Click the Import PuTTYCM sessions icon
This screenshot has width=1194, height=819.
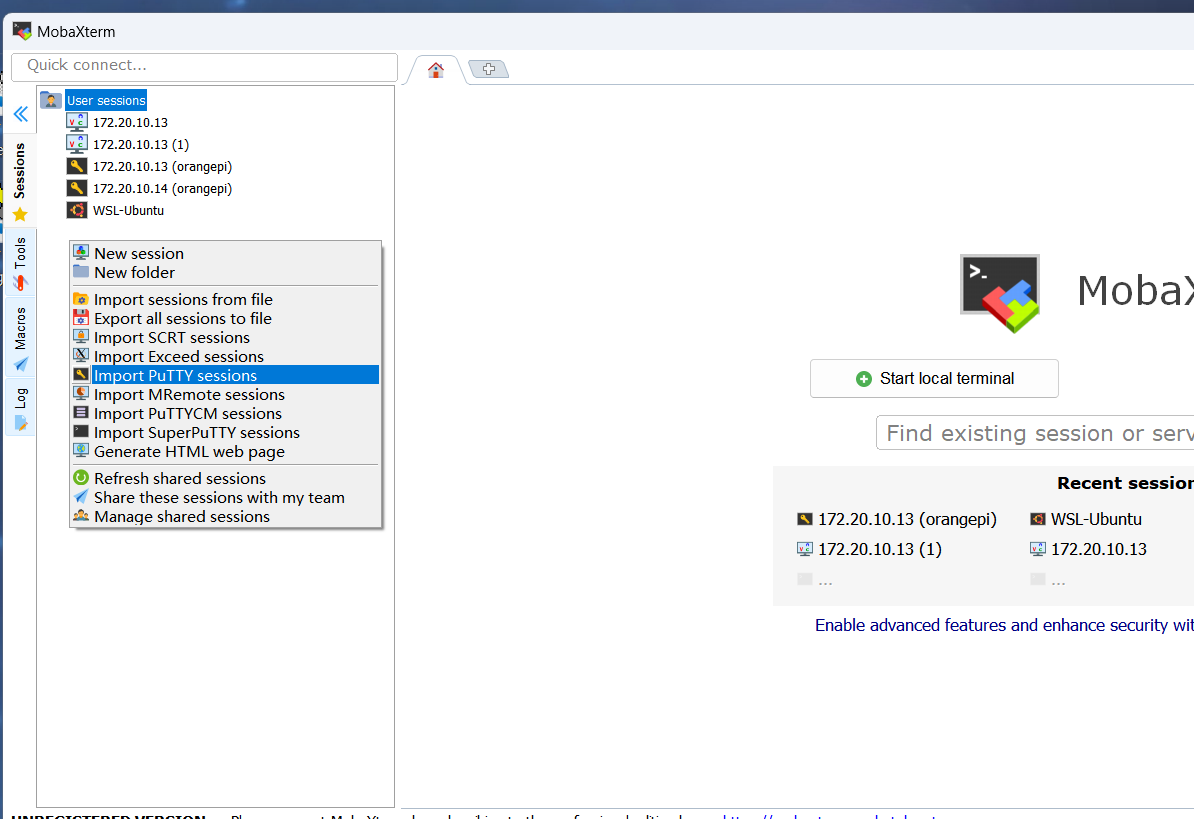coord(81,412)
